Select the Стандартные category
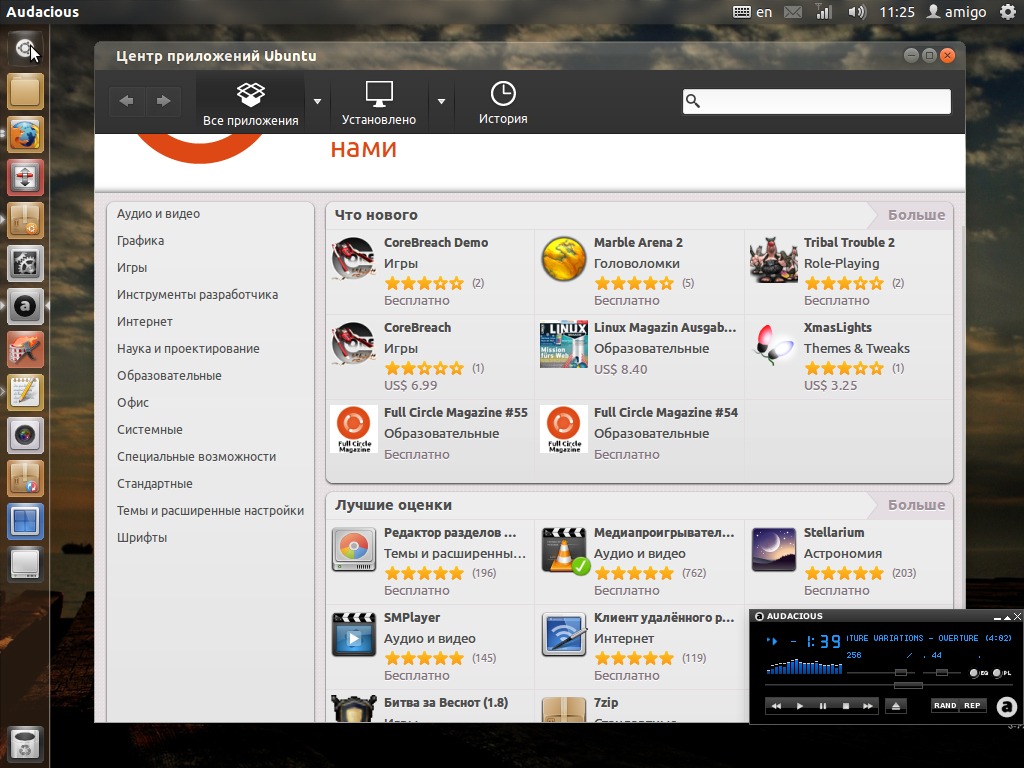Viewport: 1024px width, 768px height. pos(155,484)
